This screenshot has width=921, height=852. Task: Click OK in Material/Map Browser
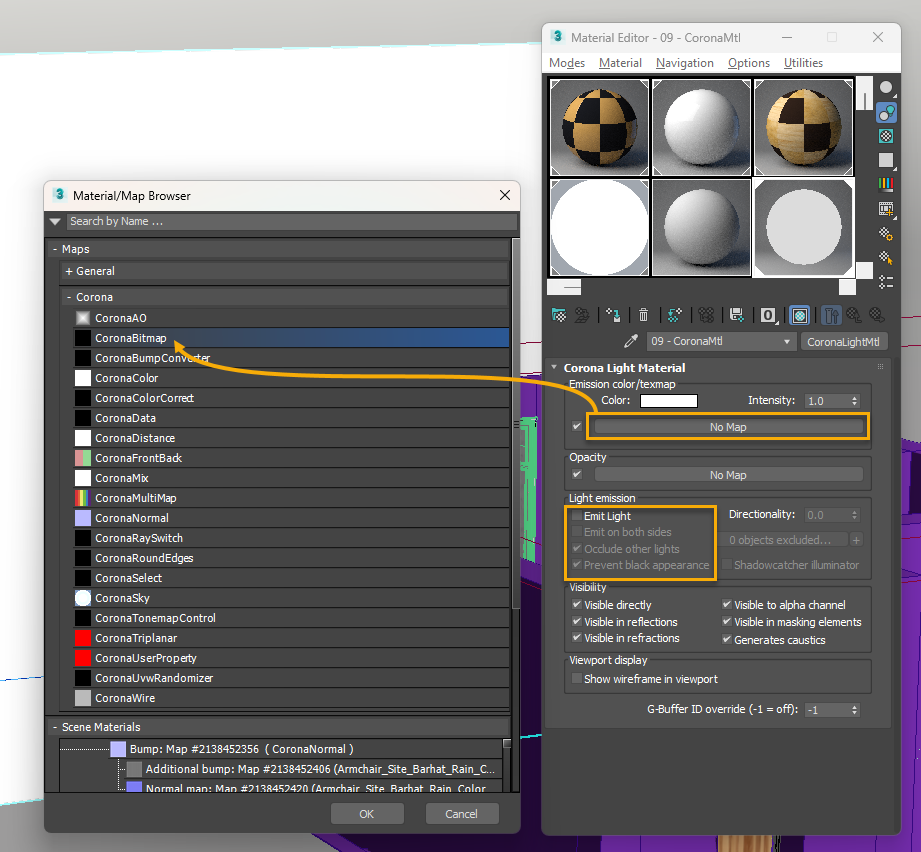(367, 814)
